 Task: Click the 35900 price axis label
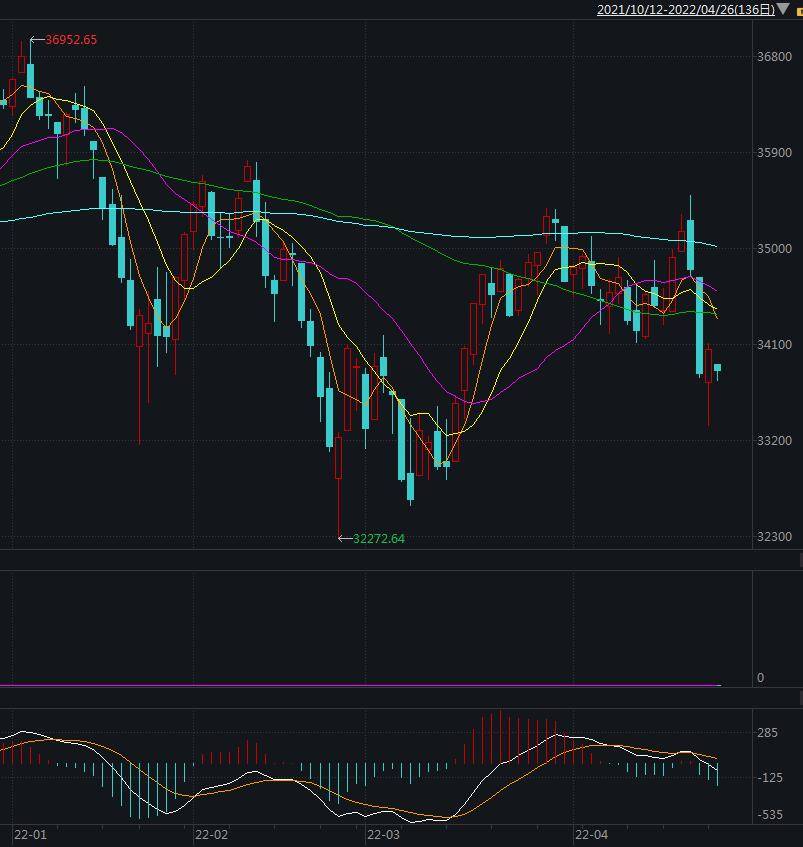tap(774, 153)
